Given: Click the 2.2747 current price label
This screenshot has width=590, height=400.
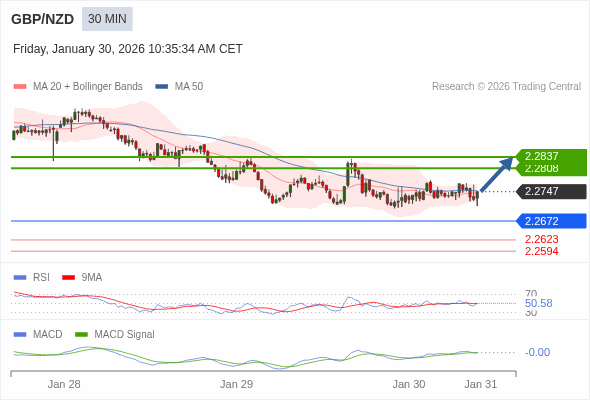Looking at the screenshot, I should [551, 191].
